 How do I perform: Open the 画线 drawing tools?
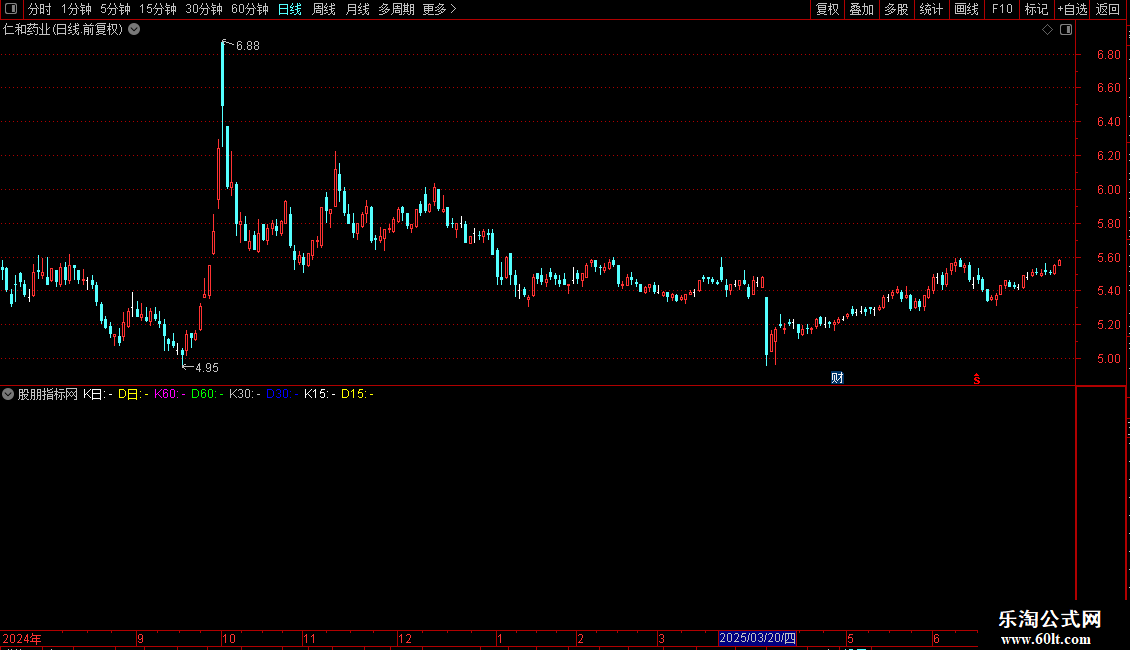click(x=966, y=9)
